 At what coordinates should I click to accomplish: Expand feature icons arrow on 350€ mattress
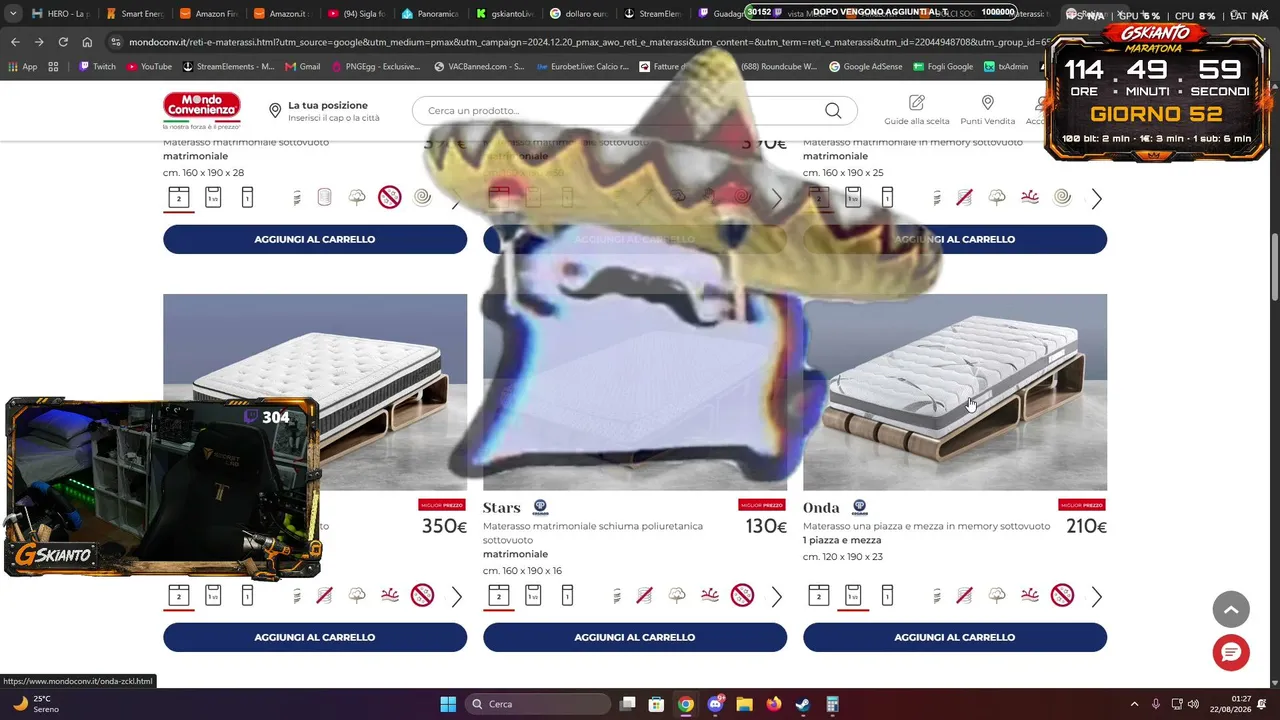pyautogui.click(x=457, y=597)
